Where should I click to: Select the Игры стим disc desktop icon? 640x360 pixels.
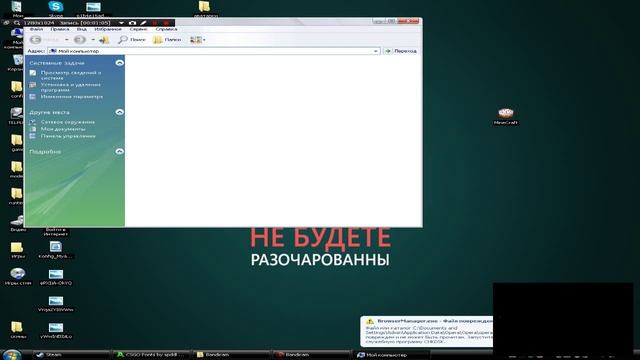(18, 276)
